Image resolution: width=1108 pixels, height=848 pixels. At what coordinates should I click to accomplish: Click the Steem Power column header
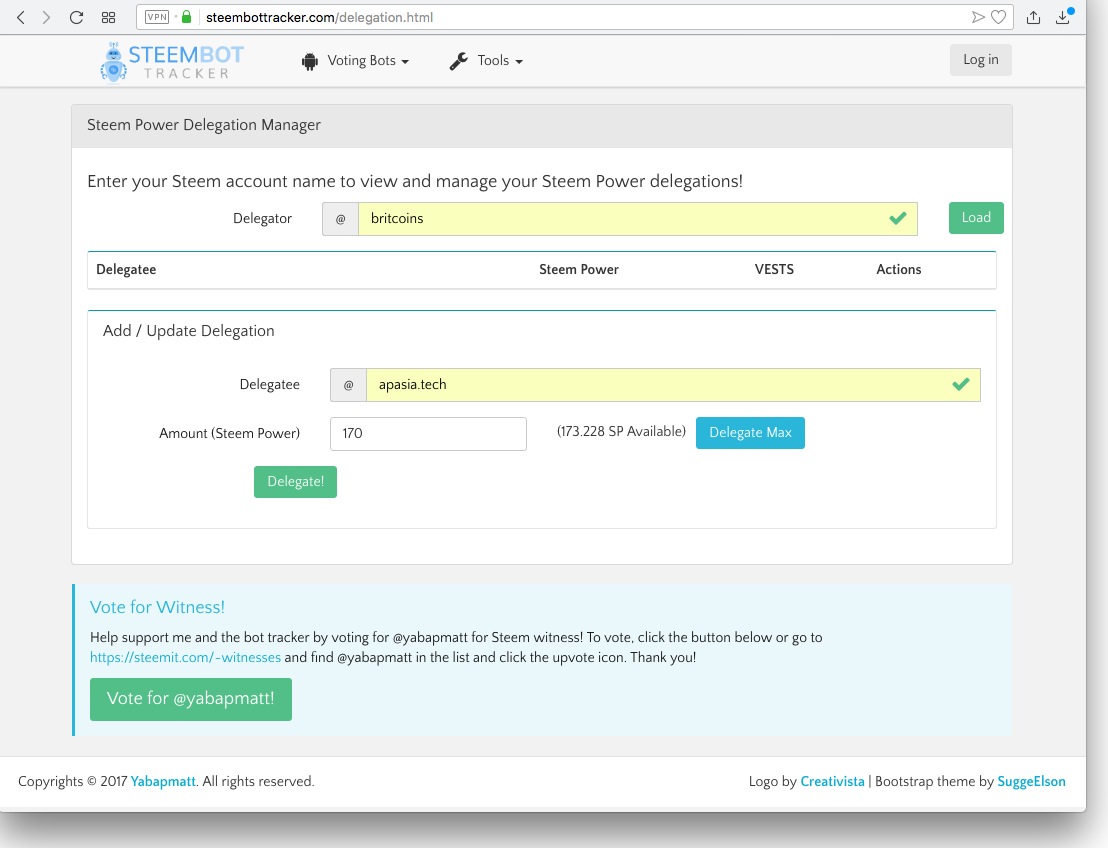point(579,269)
